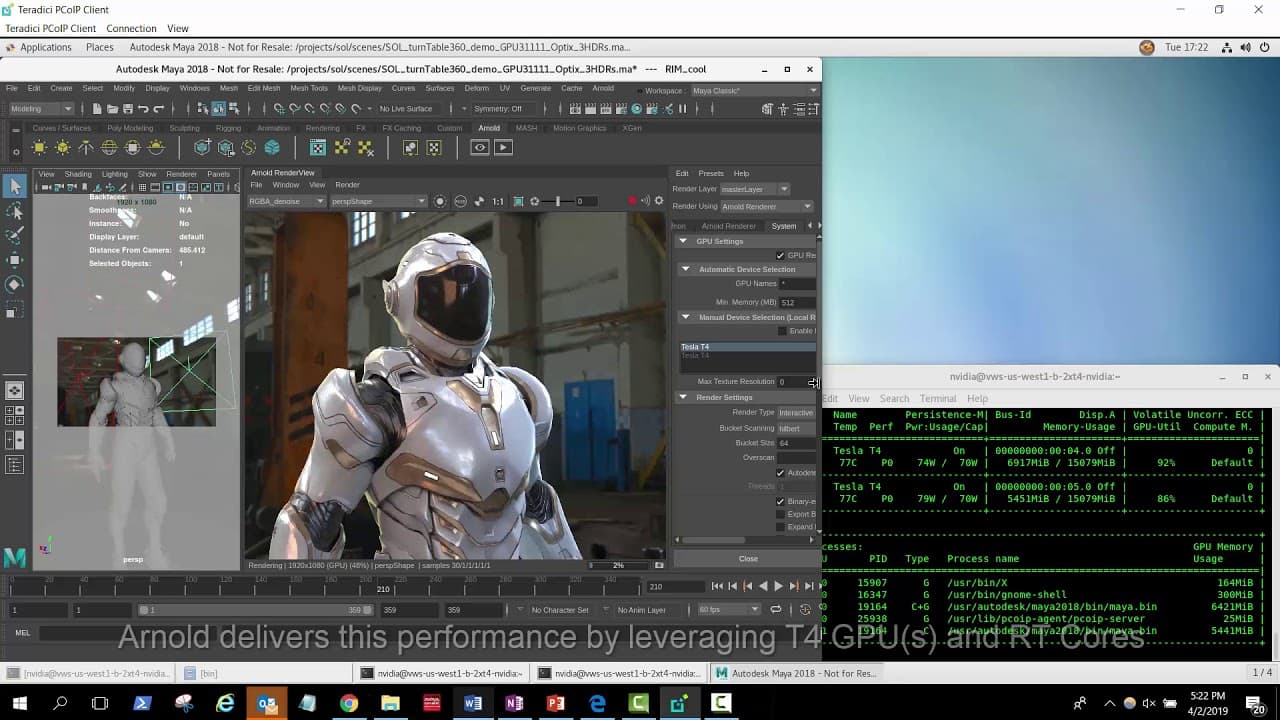Open the Mesh Tools menu
The height and width of the screenshot is (720, 1280).
[x=309, y=88]
